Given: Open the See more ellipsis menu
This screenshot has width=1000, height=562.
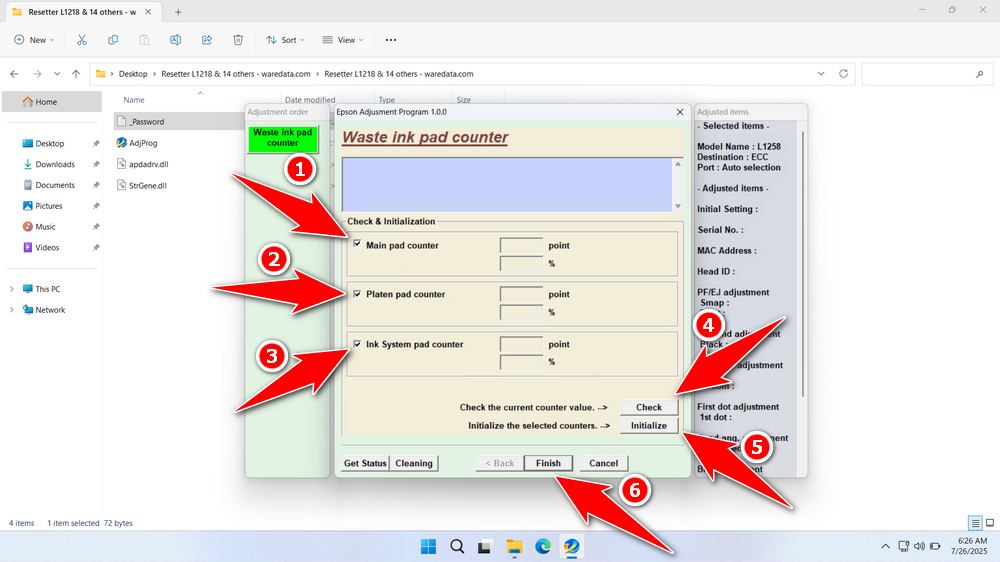Looking at the screenshot, I should [391, 40].
